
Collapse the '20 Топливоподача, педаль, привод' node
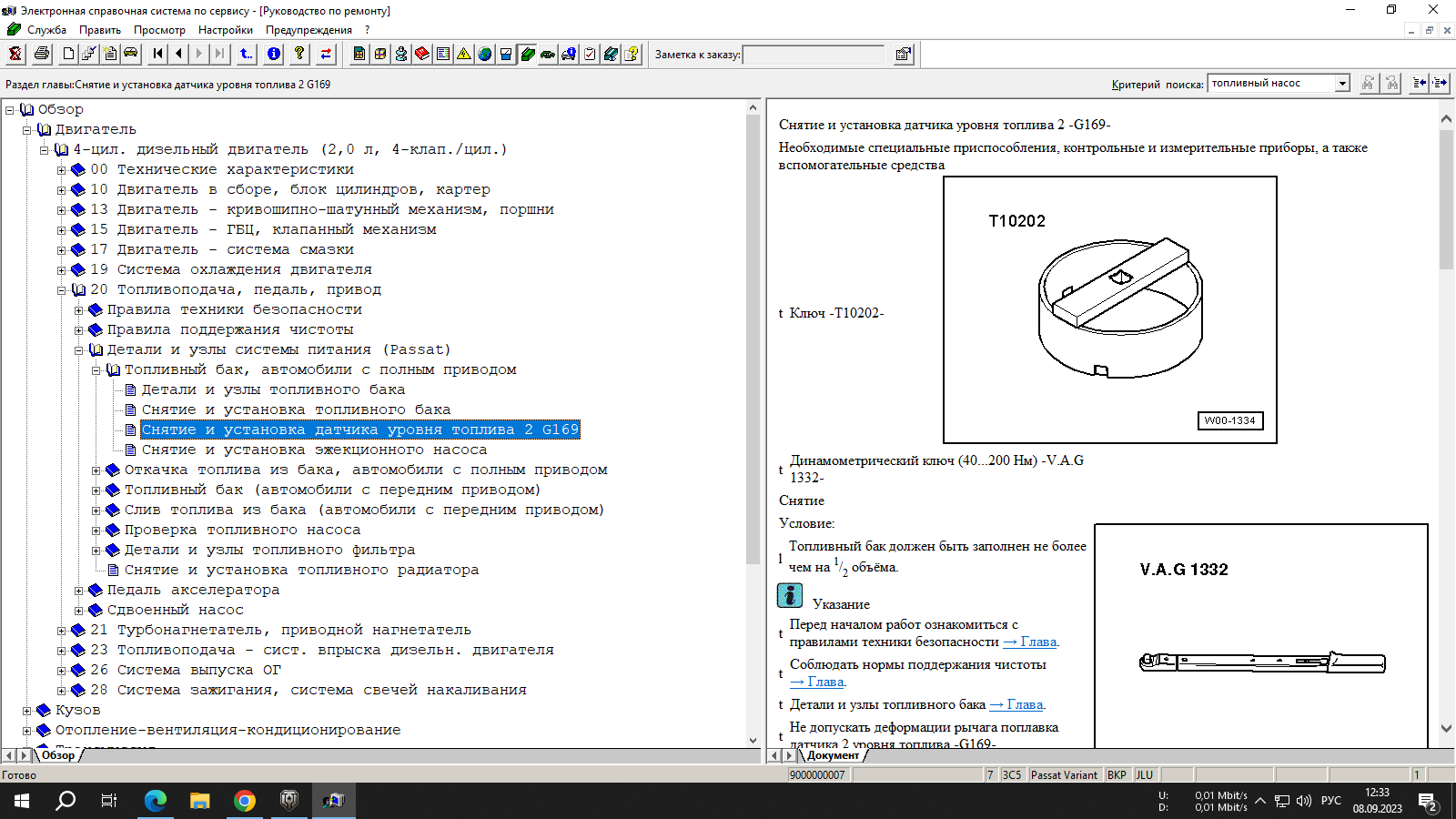62,290
